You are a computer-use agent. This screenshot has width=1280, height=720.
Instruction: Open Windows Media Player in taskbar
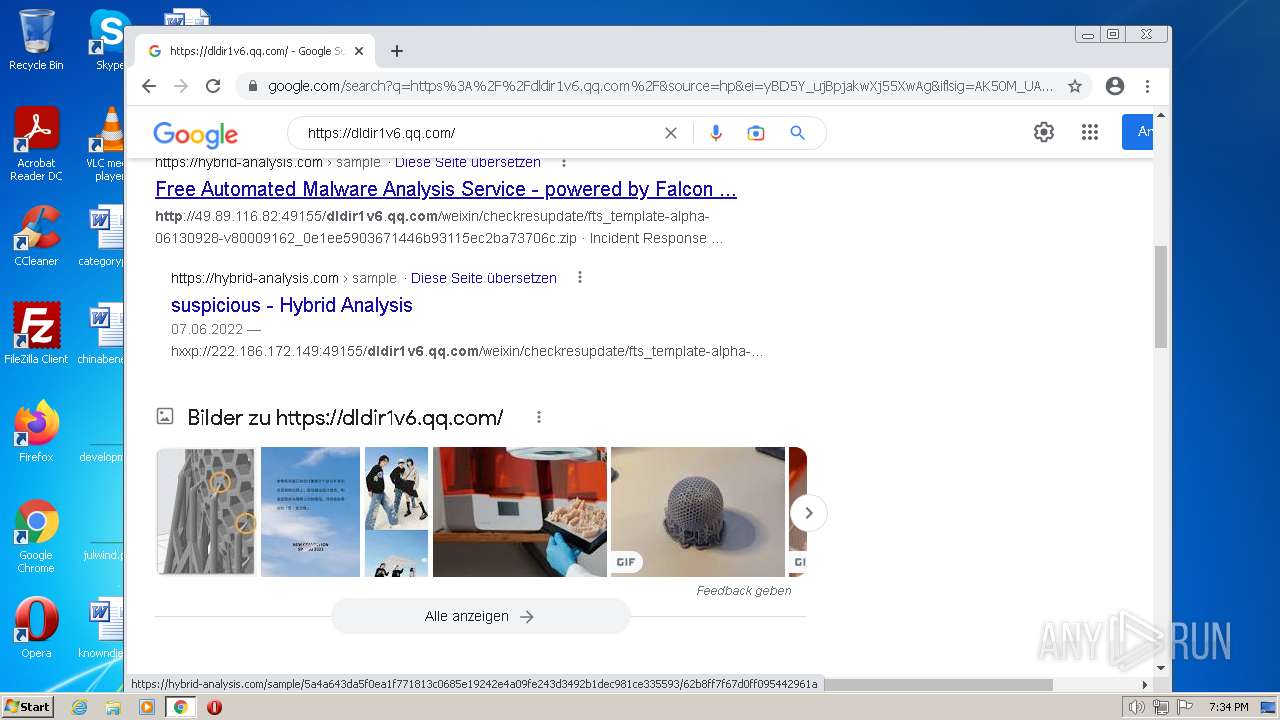147,707
